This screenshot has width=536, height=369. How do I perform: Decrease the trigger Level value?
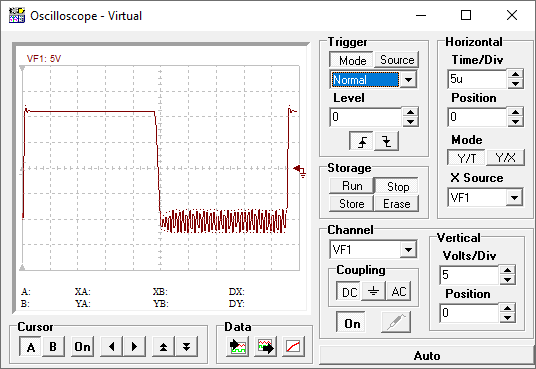[410, 122]
